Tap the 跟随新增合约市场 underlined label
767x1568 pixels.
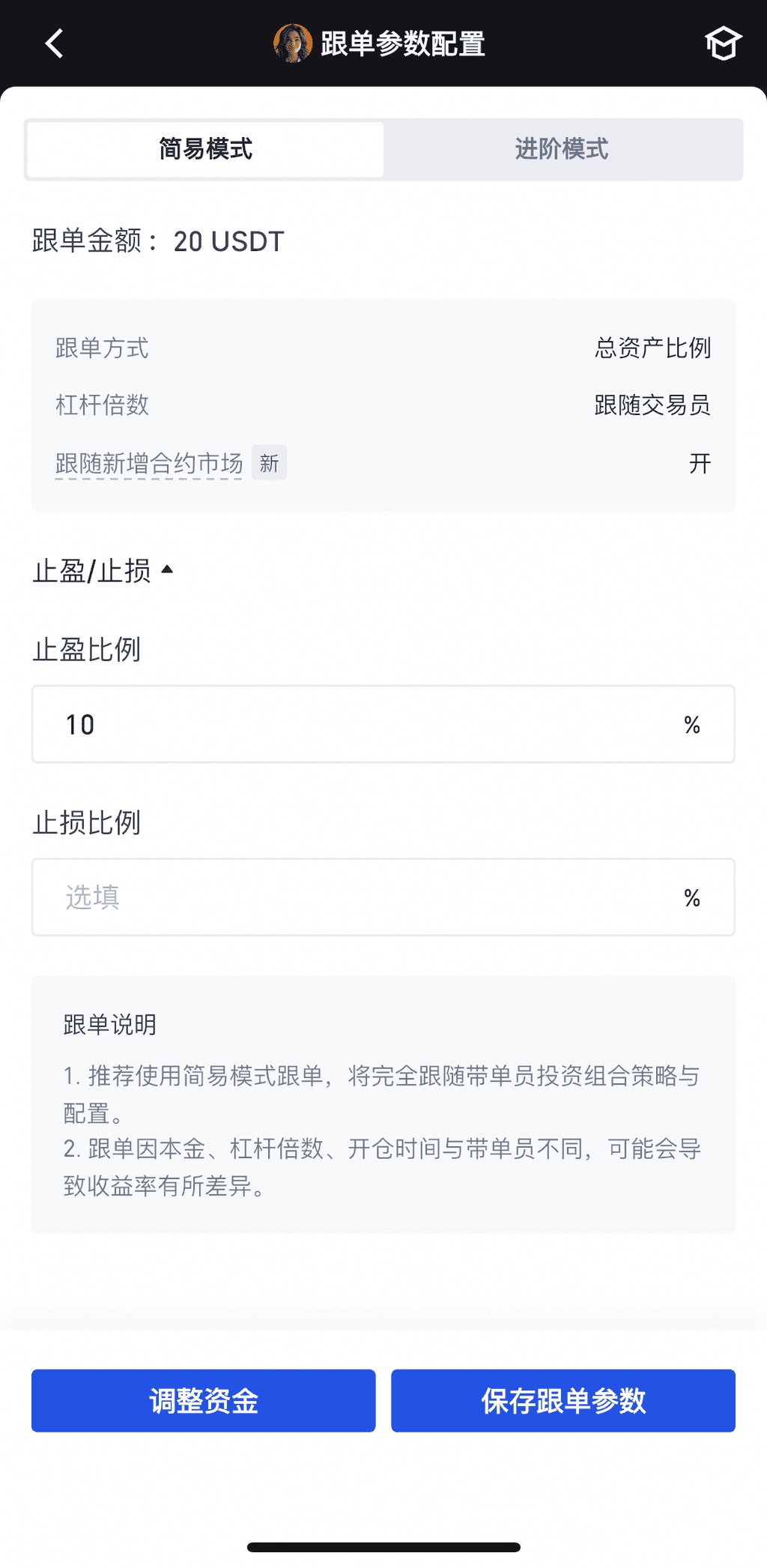tap(149, 464)
